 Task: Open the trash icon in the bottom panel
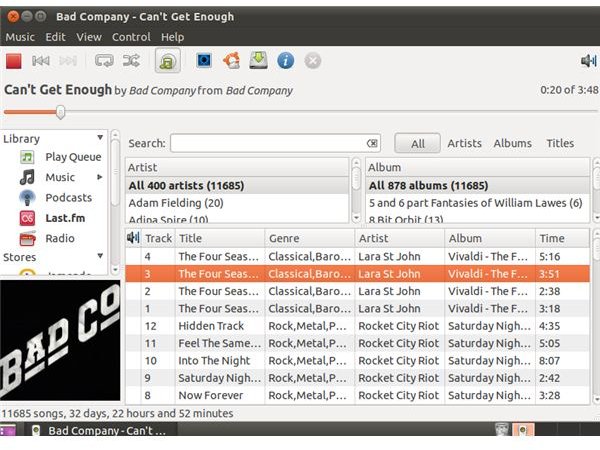tap(502, 430)
